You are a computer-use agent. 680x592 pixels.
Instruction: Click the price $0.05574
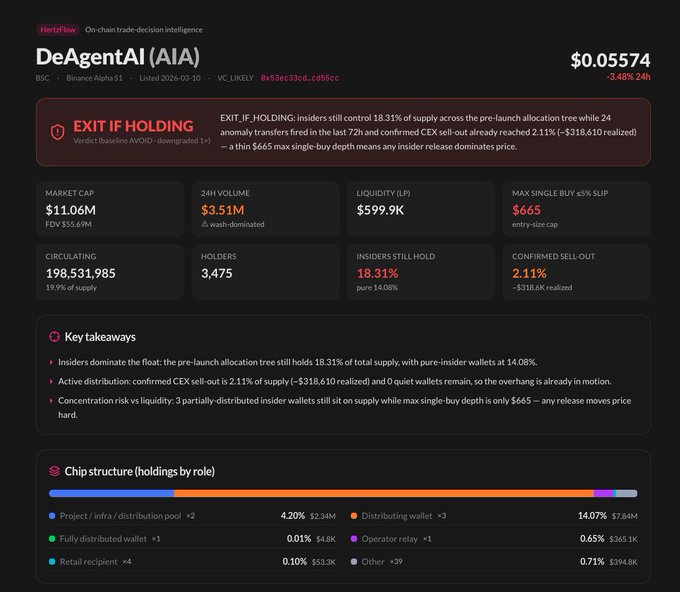coord(610,60)
